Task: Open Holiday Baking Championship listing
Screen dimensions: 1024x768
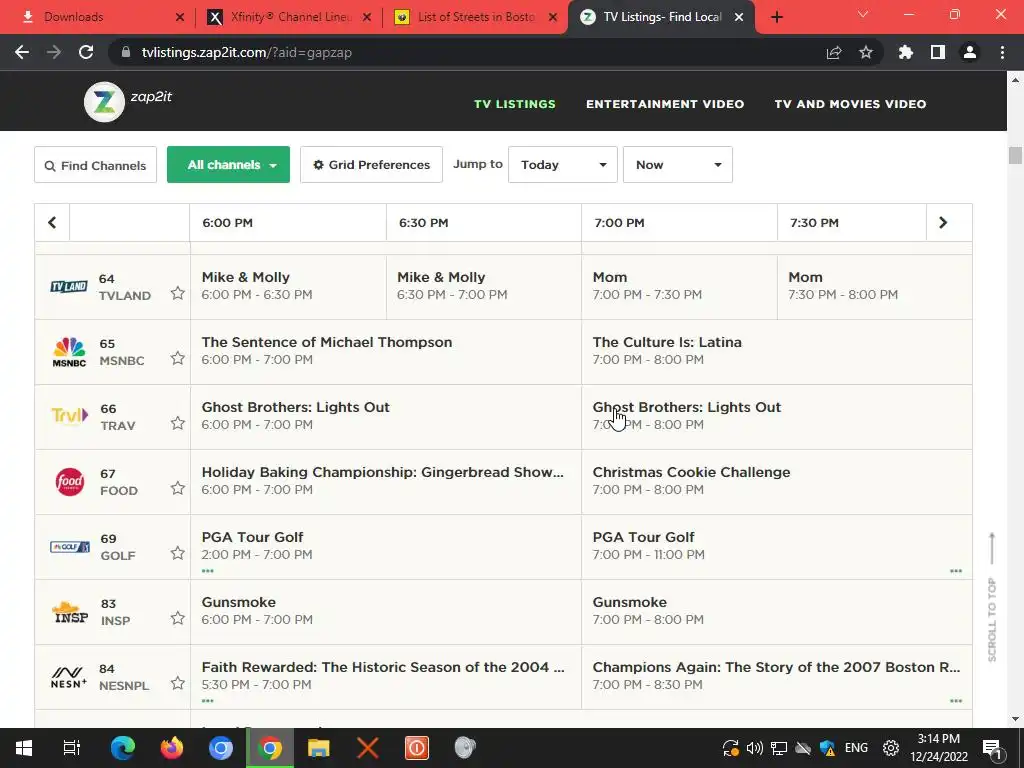Action: click(385, 481)
